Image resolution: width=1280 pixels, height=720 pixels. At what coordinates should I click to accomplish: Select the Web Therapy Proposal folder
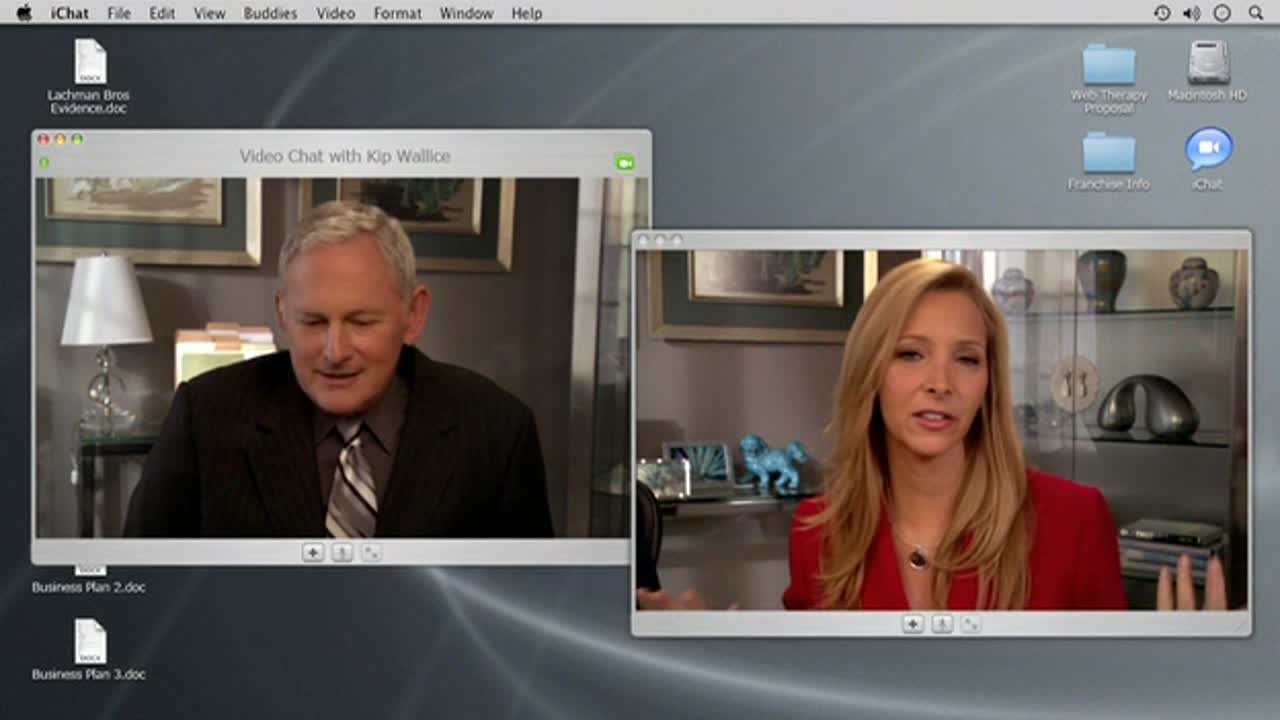(x=1109, y=64)
